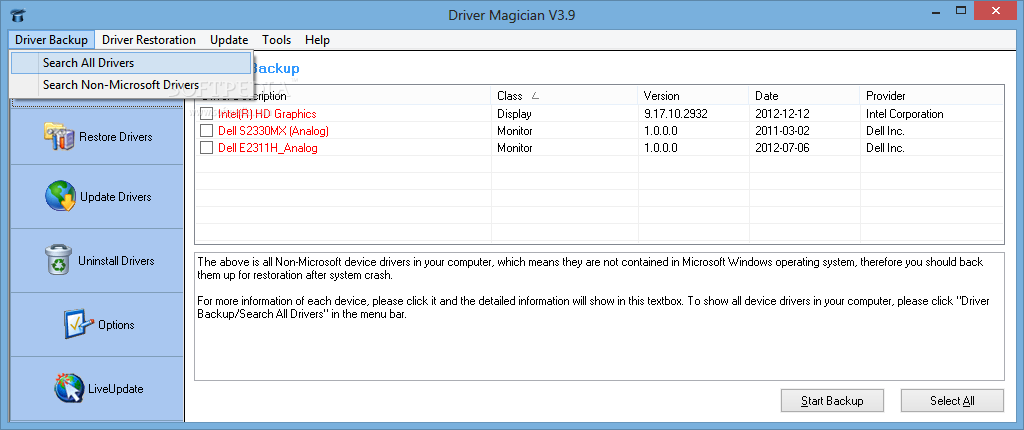1024x430 pixels.
Task: Select the Dell E2311H_Analog driver name
Action: click(268, 148)
